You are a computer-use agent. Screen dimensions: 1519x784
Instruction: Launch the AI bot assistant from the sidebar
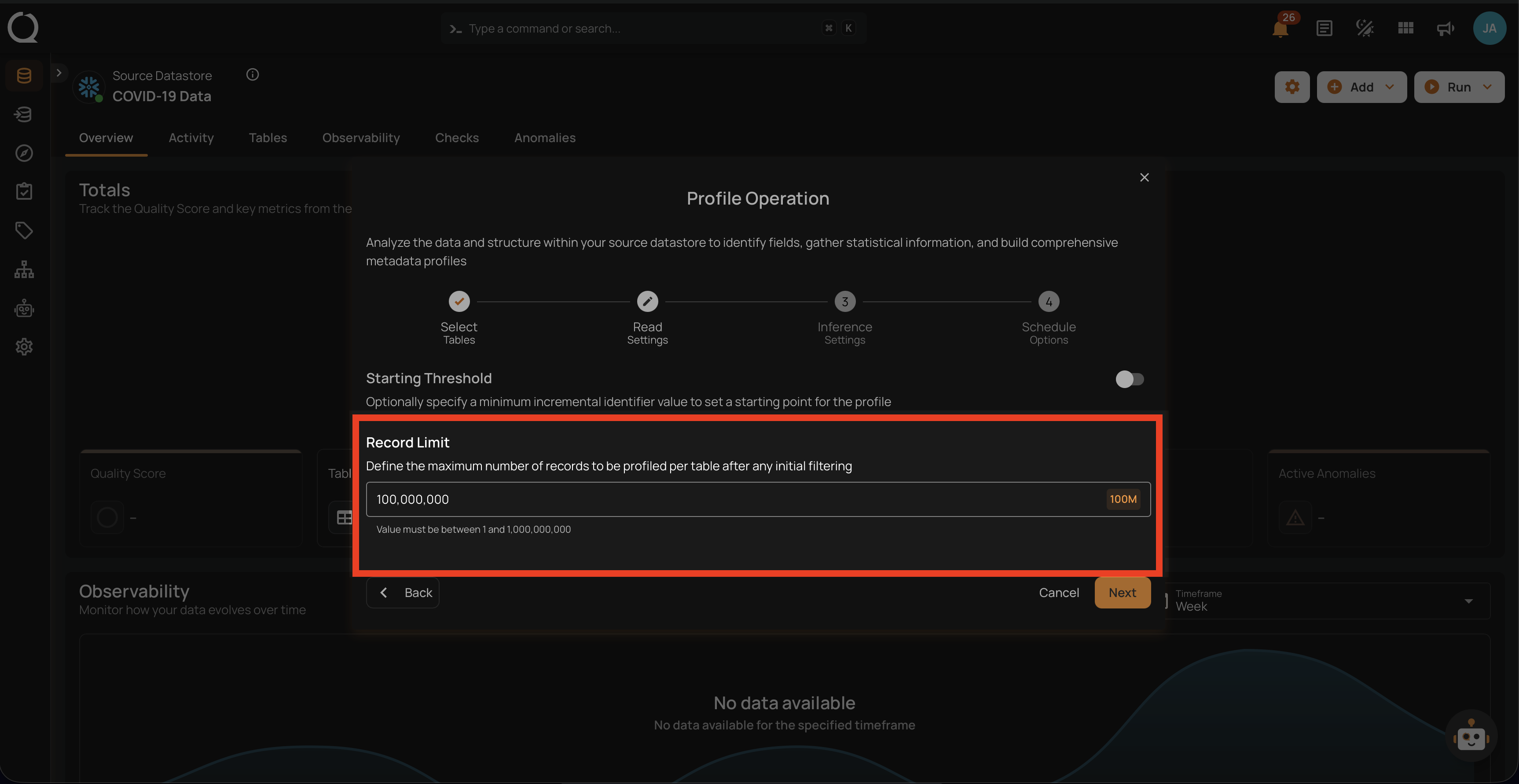point(24,308)
